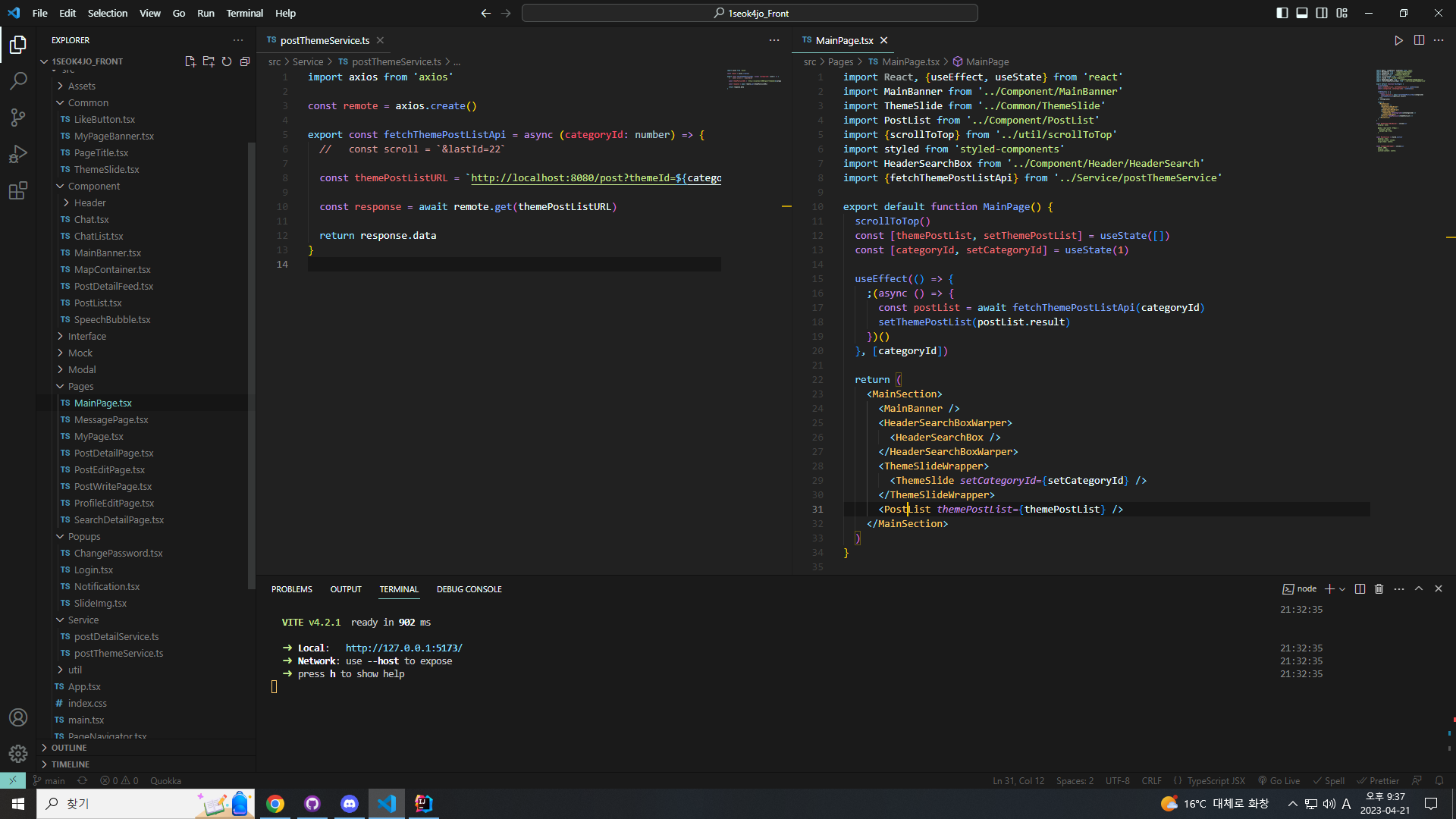Viewport: 1456px width, 819px height.
Task: Open the Source Control view
Action: pos(18,118)
